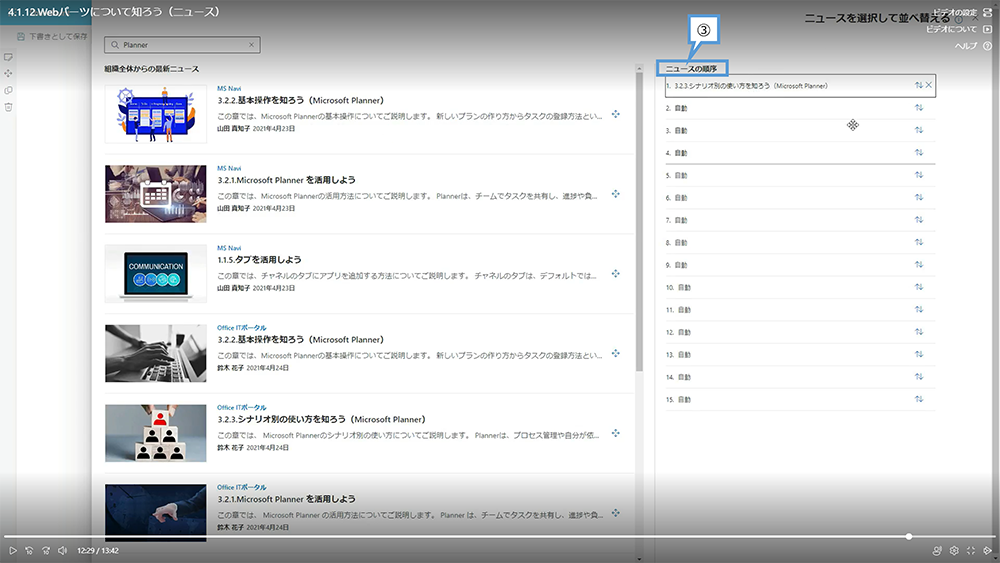Click the delete web part trash icon
The height and width of the screenshot is (563, 1000).
click(8, 106)
